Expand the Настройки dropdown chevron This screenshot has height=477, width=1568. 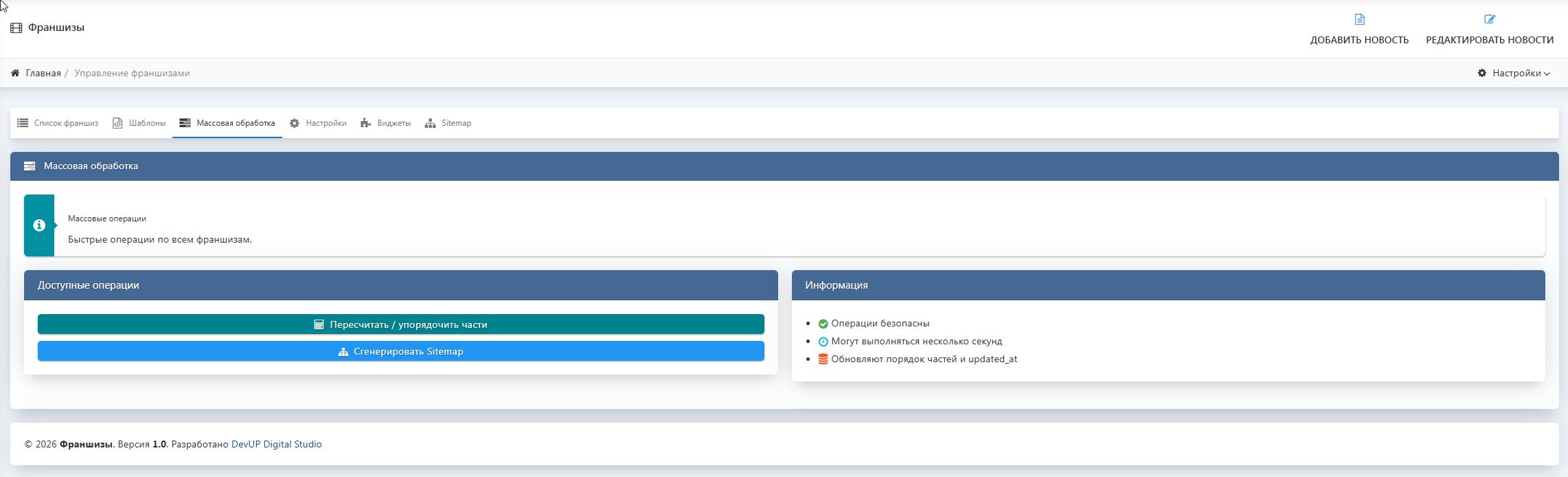point(1547,74)
